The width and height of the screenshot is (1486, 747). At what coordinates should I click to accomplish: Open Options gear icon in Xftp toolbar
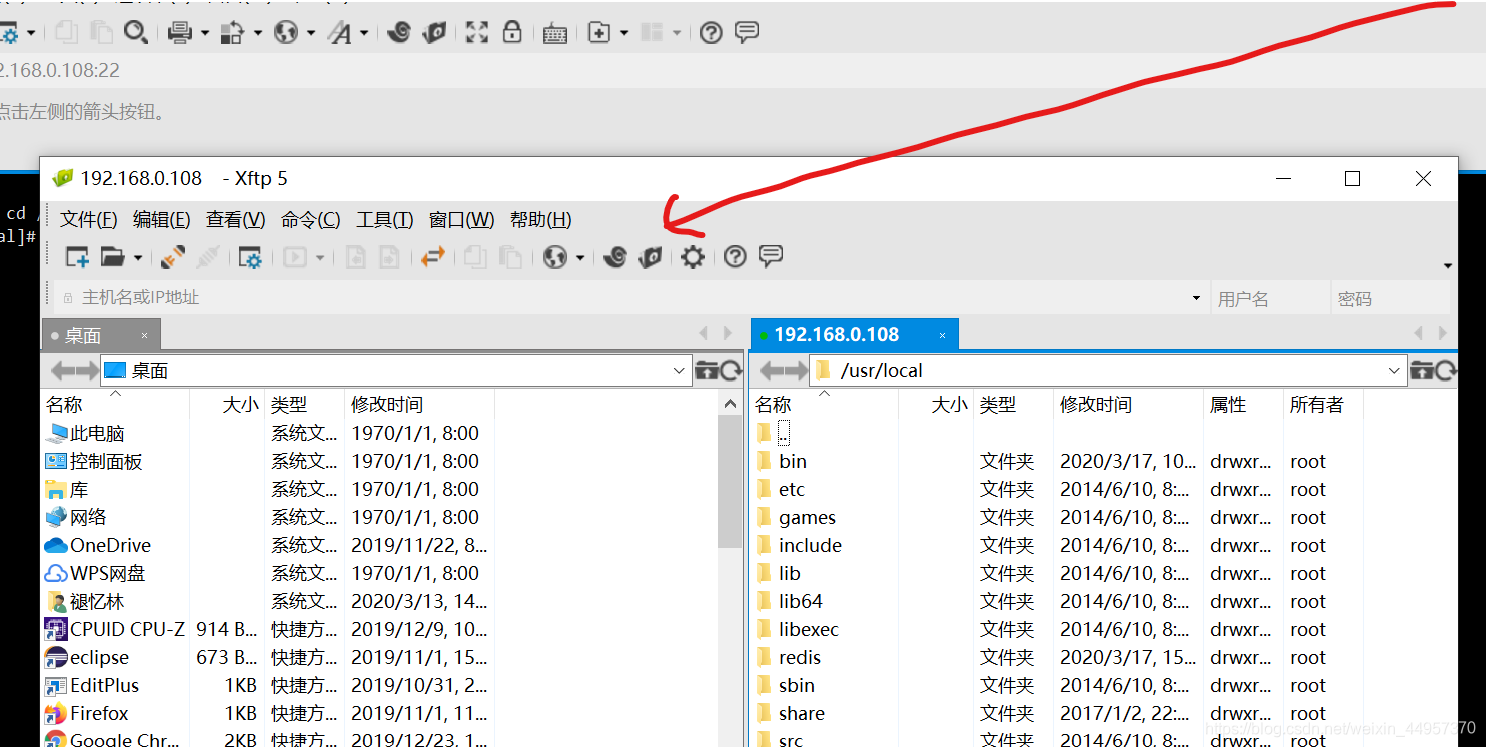[x=693, y=258]
